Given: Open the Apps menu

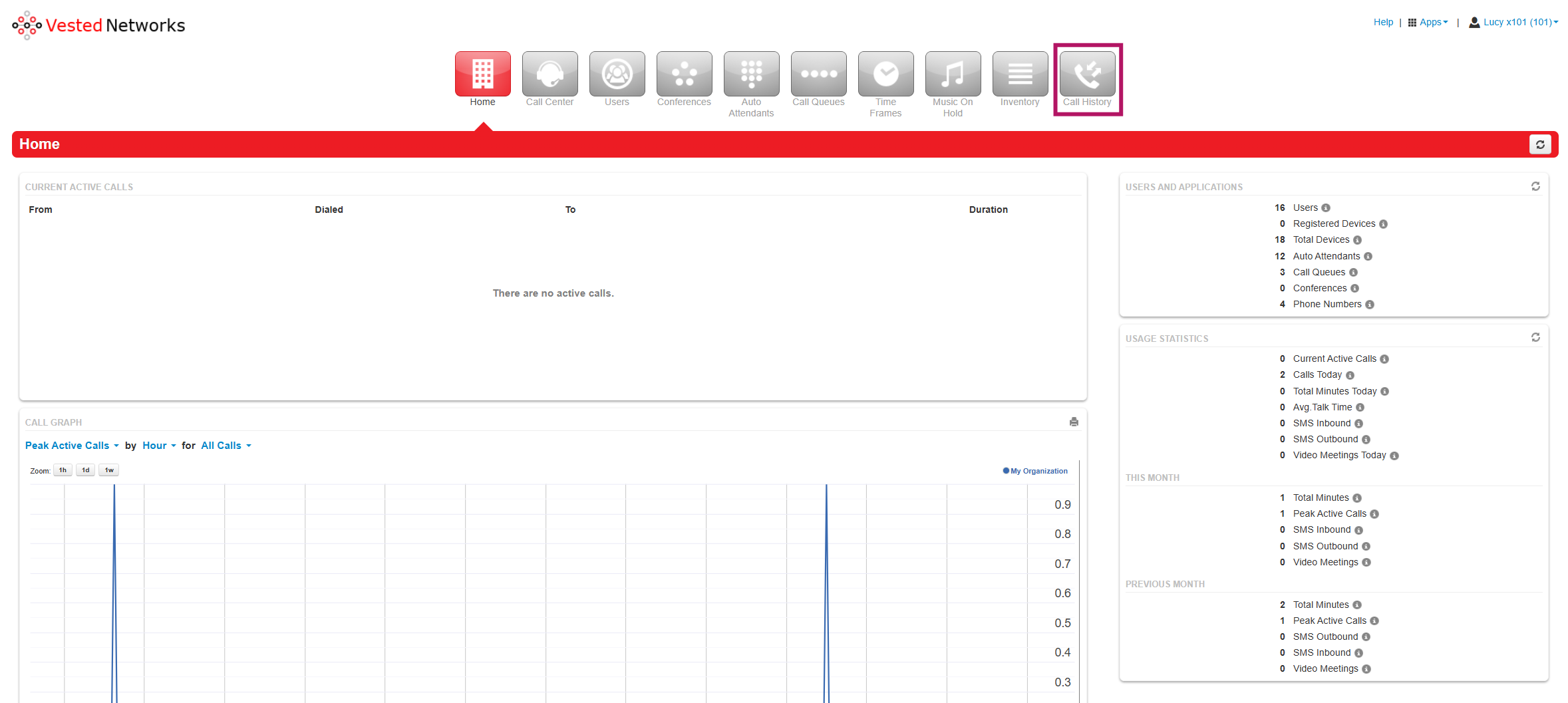Looking at the screenshot, I should point(1429,22).
